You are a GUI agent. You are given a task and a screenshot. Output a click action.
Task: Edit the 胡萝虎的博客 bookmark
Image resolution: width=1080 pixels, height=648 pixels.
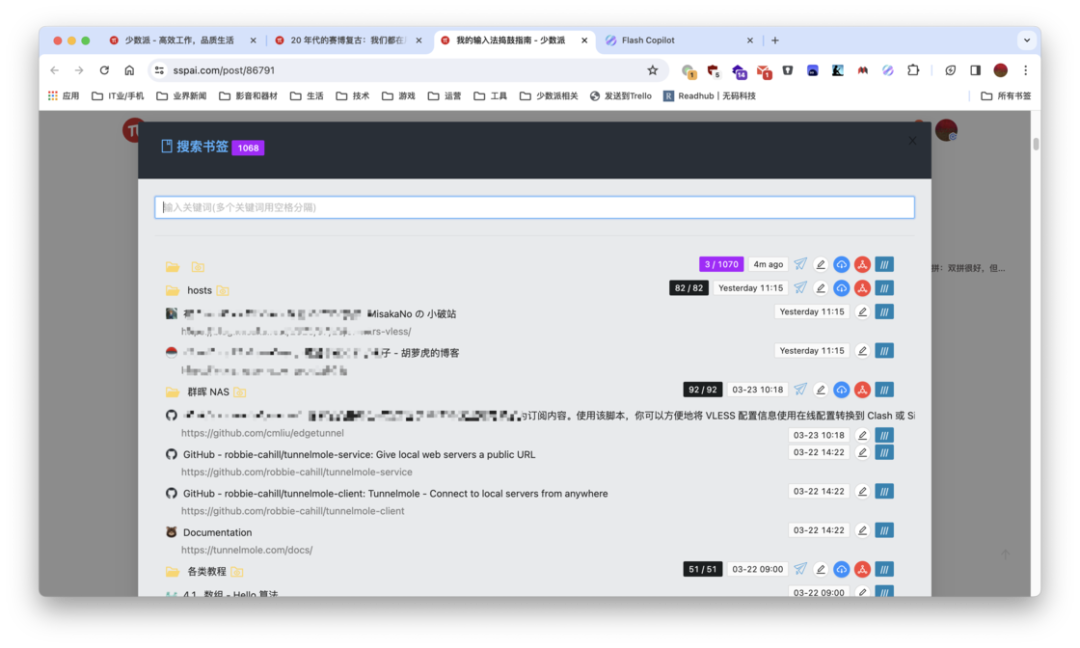click(862, 351)
